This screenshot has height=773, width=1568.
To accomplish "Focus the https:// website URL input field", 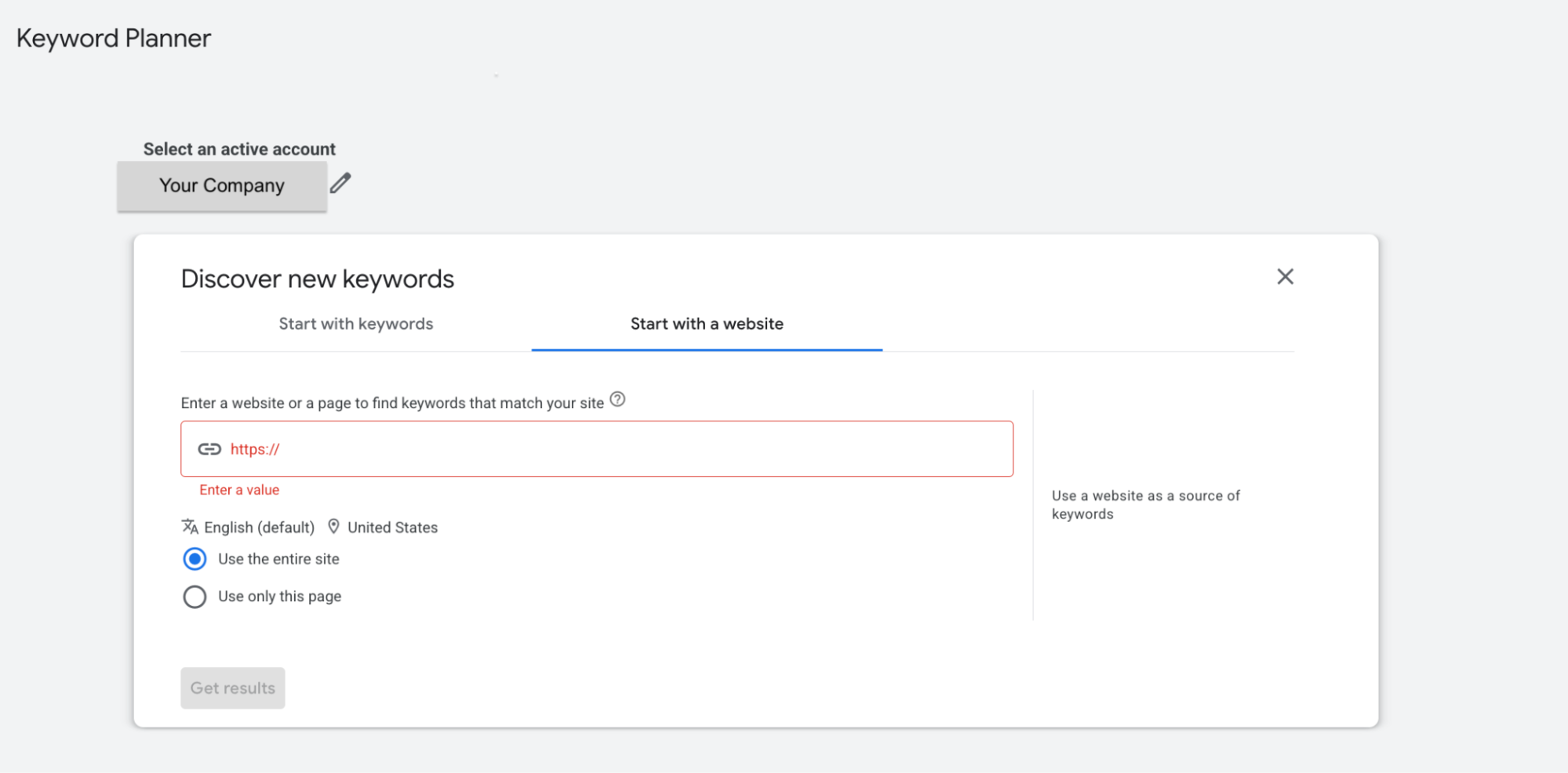I will 612,449.
